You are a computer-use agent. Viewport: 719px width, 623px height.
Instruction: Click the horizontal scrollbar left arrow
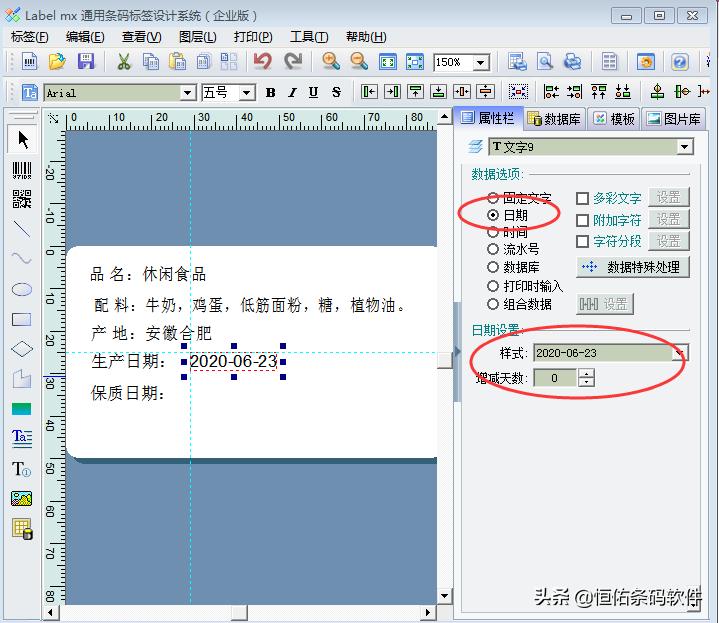(x=50, y=613)
